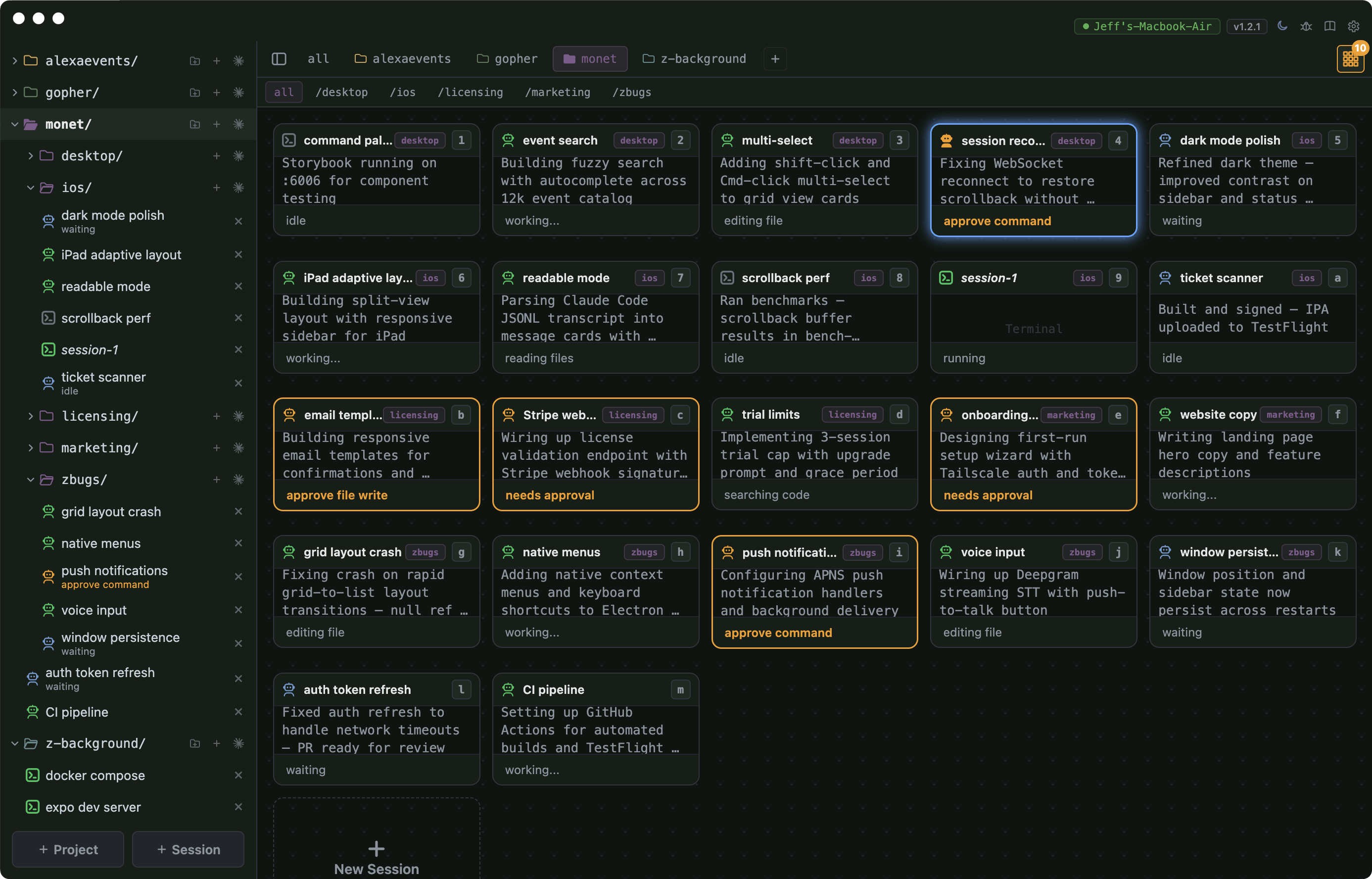Close the ticket scanner session with its X
Viewport: 1372px width, 879px height.
tap(238, 383)
